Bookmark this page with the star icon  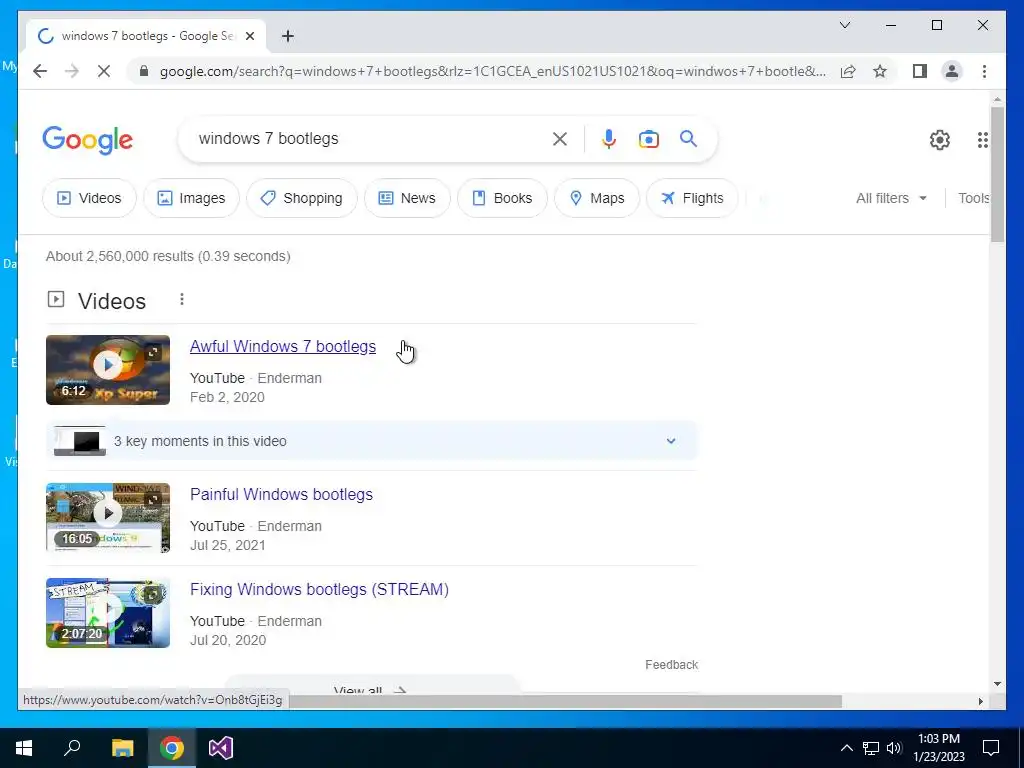point(880,71)
